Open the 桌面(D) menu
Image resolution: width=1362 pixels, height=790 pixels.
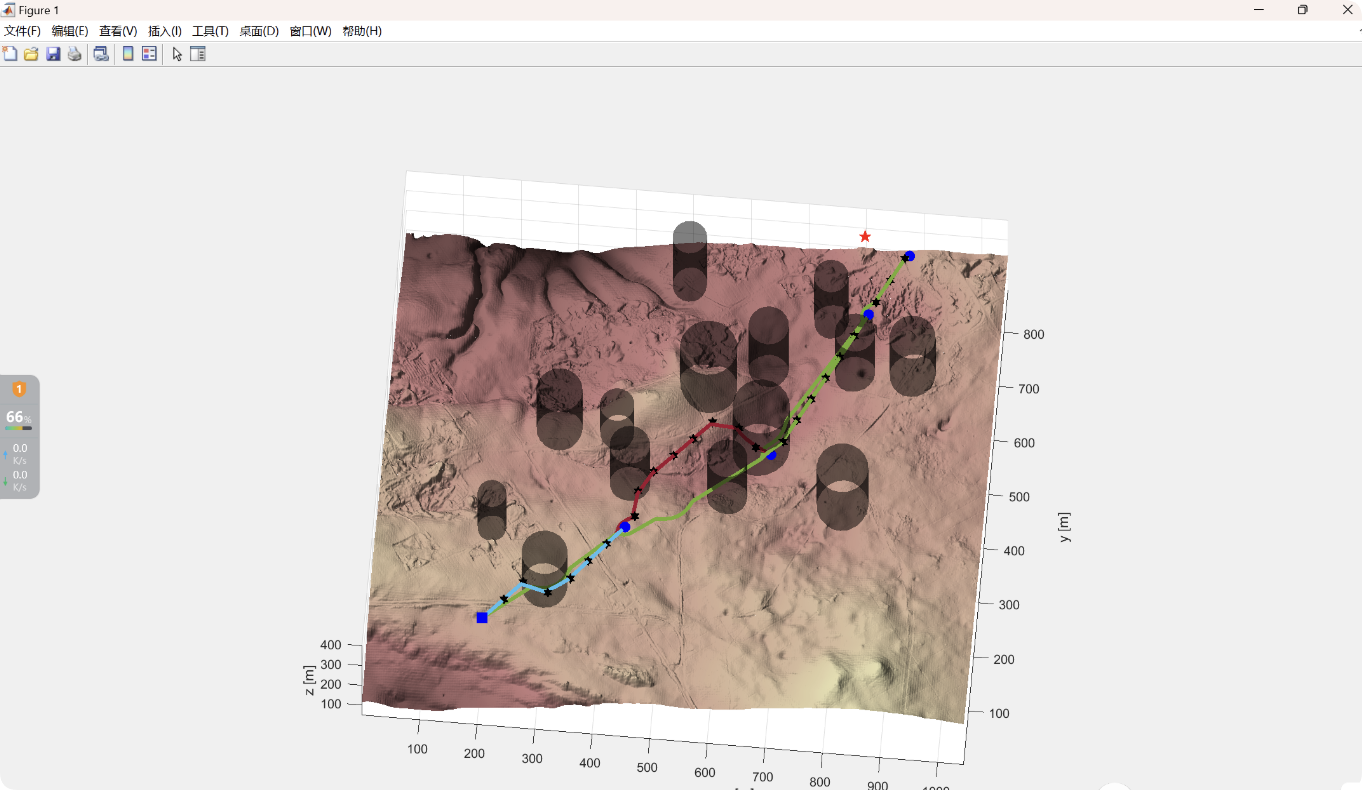[259, 31]
